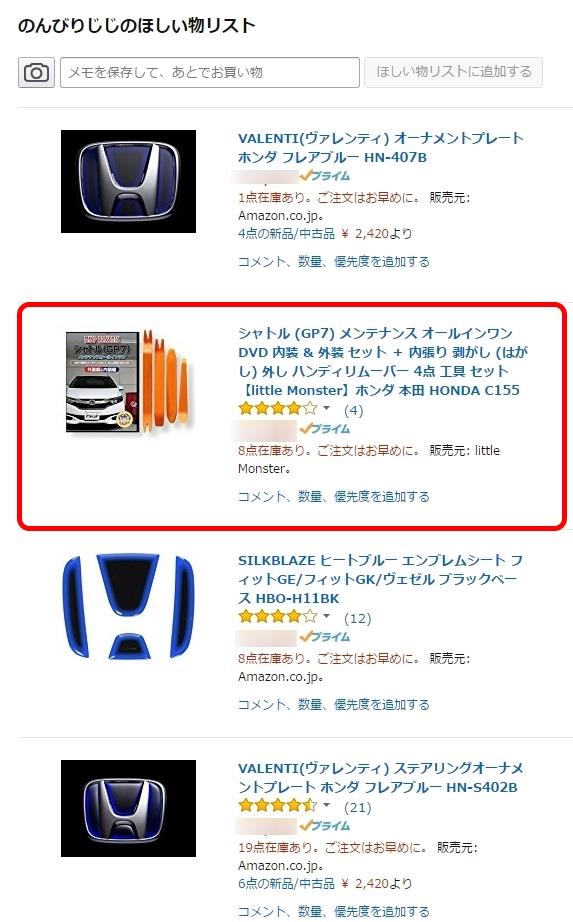This screenshot has width=573, height=922.
Task: Open the (12) reviews count link
Action: point(358,618)
